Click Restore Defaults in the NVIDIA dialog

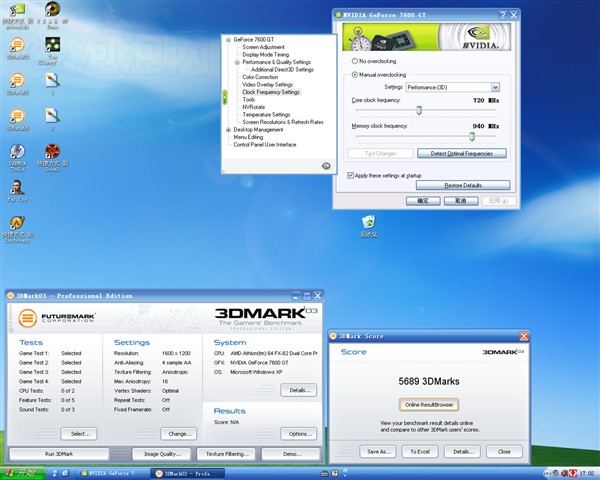coord(463,185)
